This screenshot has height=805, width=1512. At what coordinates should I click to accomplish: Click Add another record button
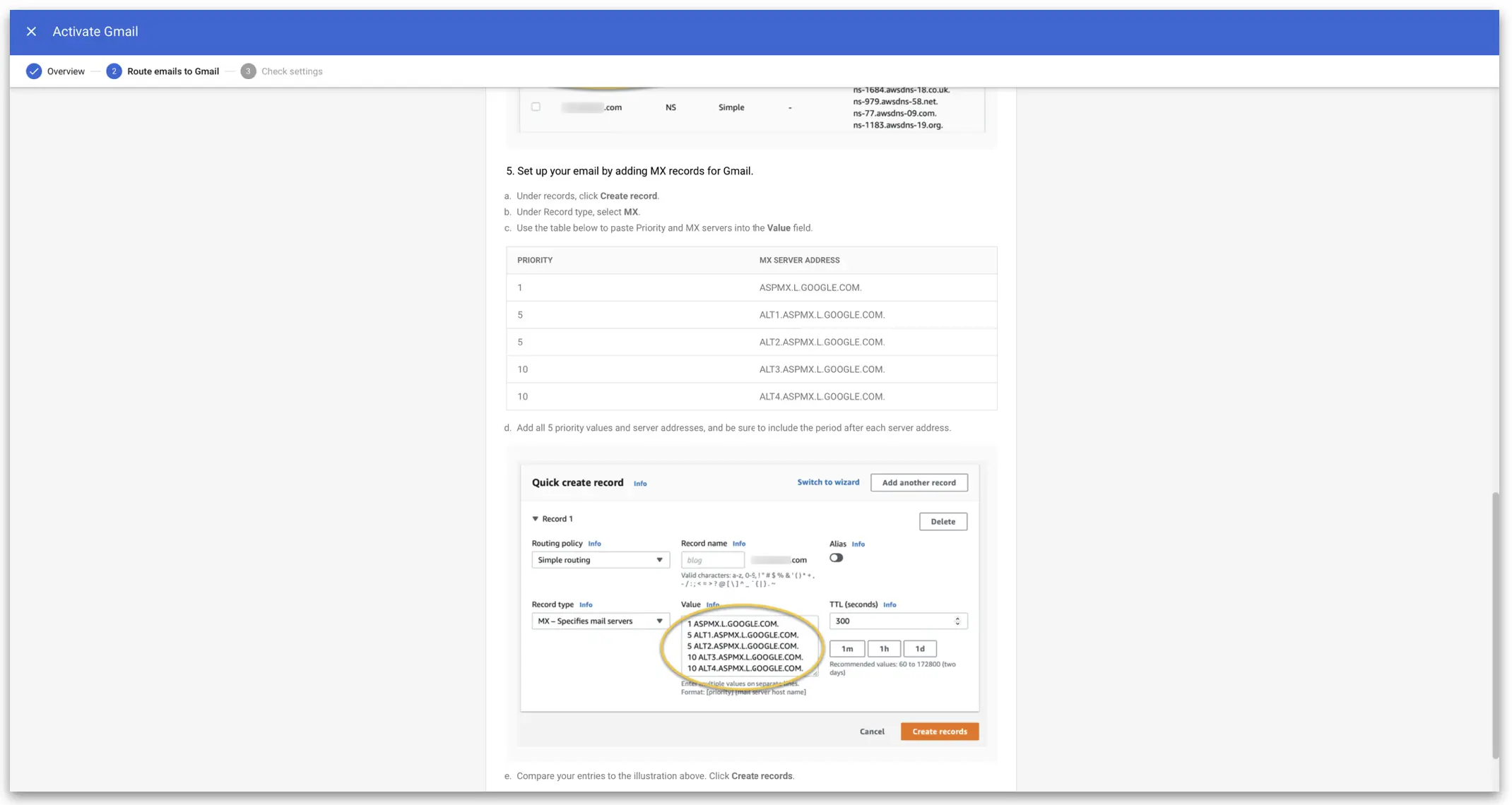[919, 483]
